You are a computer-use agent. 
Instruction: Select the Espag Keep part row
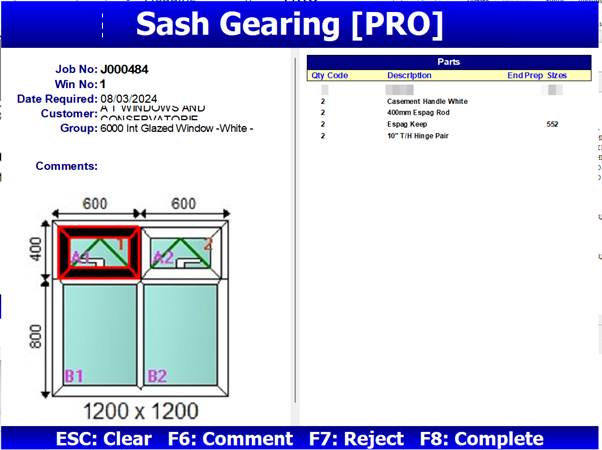click(449, 124)
